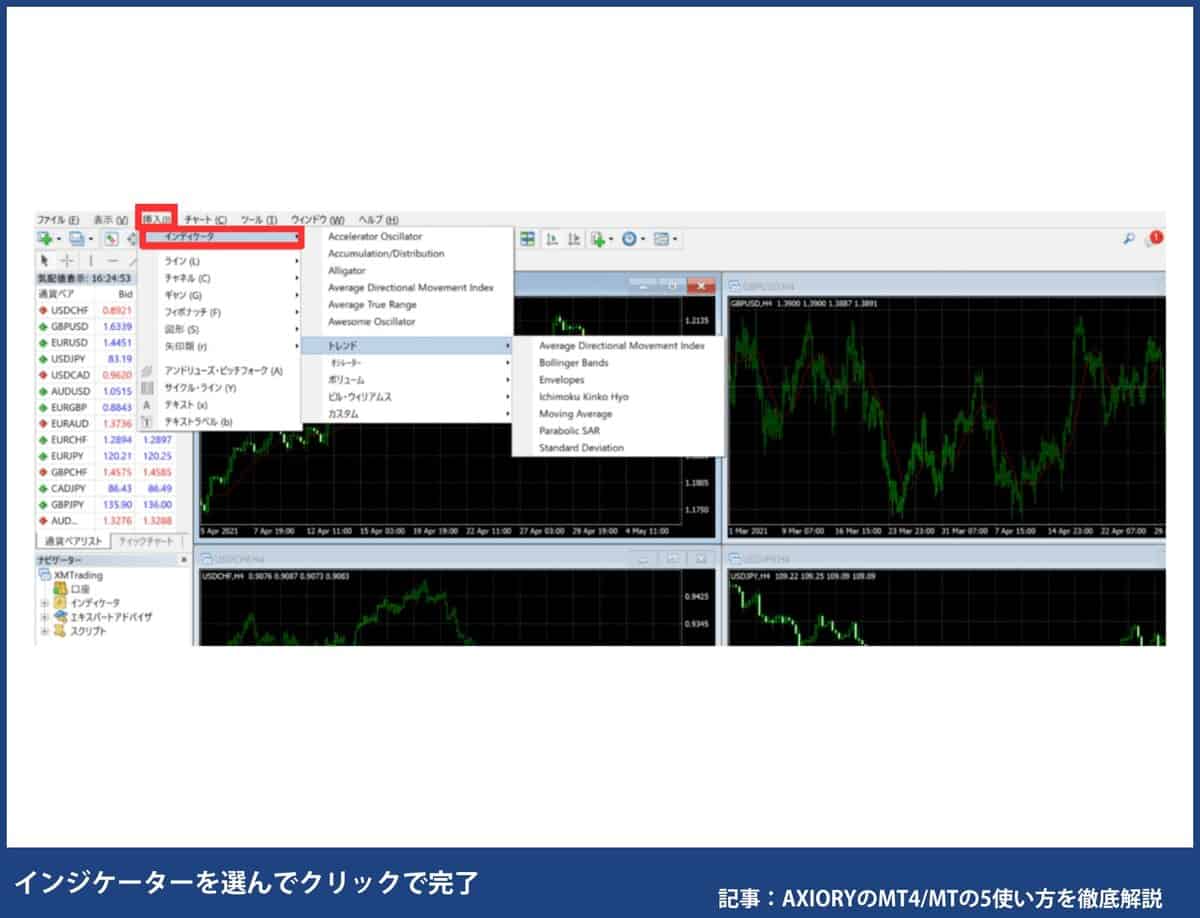Click the zoom in toolbar icon
The width and height of the screenshot is (1200, 918).
click(553, 238)
